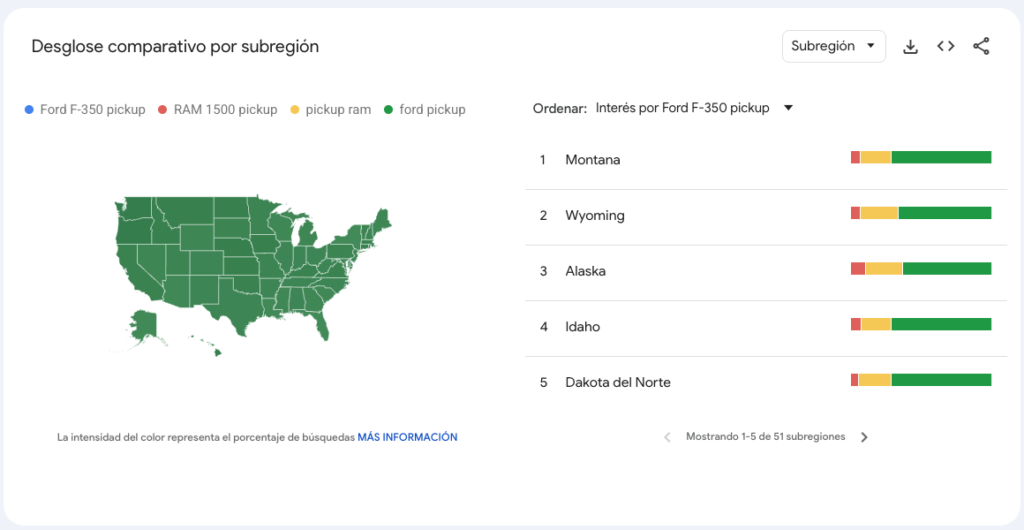Image resolution: width=1024 pixels, height=530 pixels.
Task: Click Montana's stacked interest bar
Action: point(920,158)
